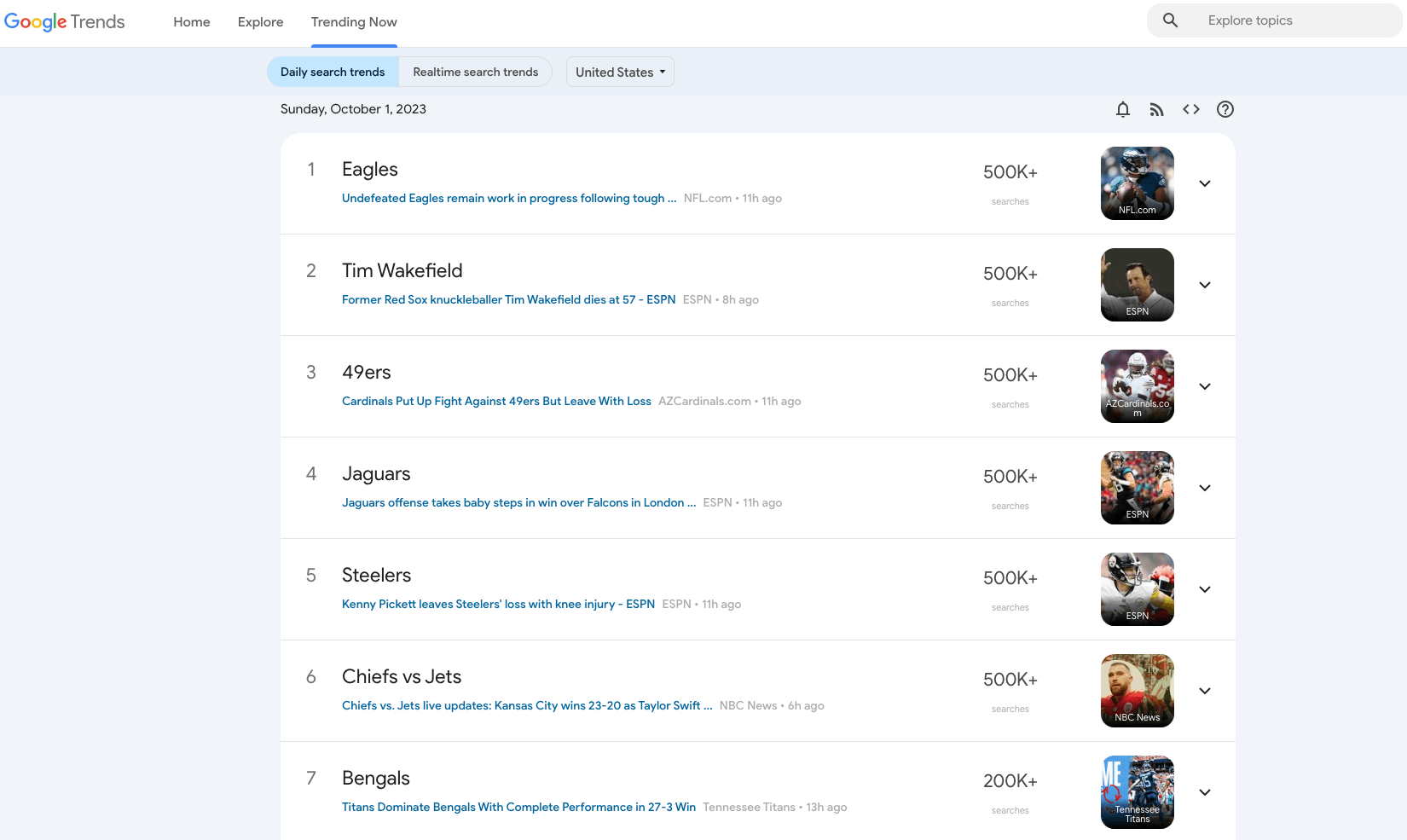
Task: Click the notification bell icon
Action: tap(1123, 109)
